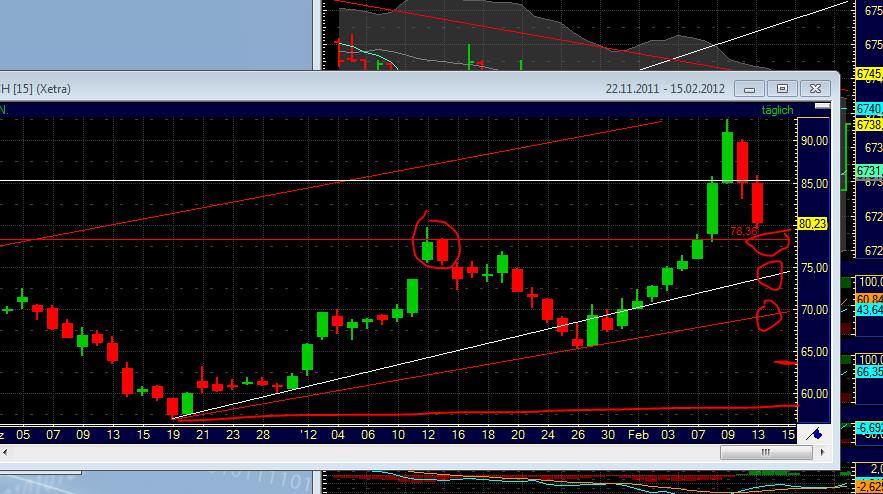The width and height of the screenshot is (883, 494).
Task: Click the cyan -6,692 indicator value in background
Action: pos(869,428)
